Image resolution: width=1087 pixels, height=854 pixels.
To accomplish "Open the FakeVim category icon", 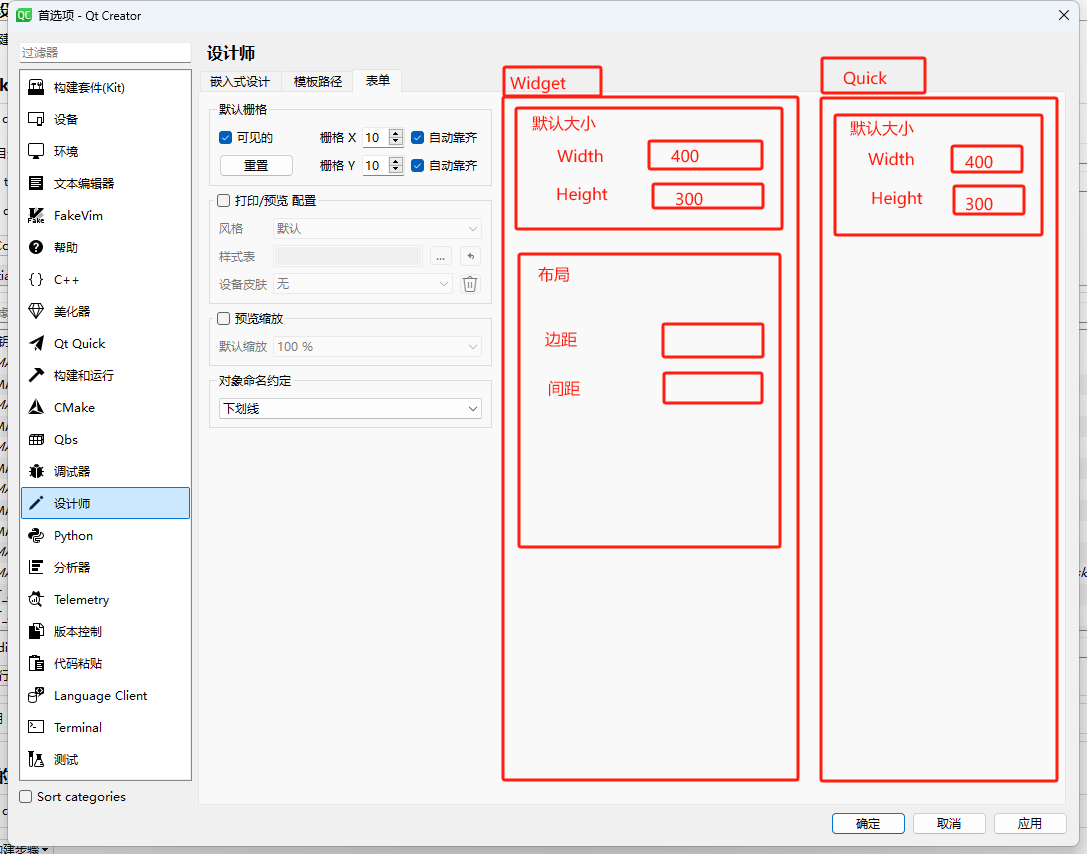I will (36, 216).
